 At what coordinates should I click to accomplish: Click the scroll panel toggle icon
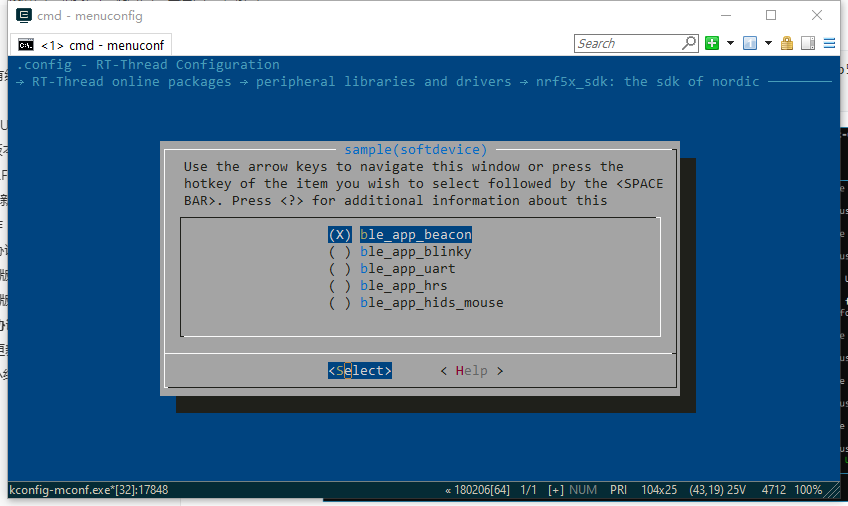808,43
